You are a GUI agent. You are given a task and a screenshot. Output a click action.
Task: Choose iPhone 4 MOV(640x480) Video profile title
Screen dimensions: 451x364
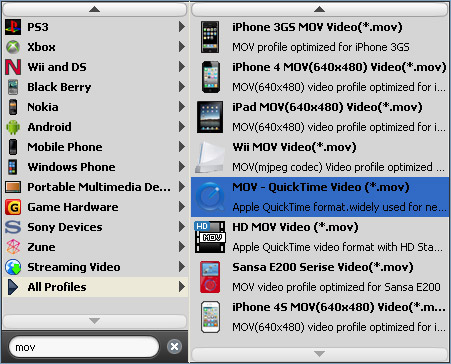pyautogui.click(x=339, y=67)
